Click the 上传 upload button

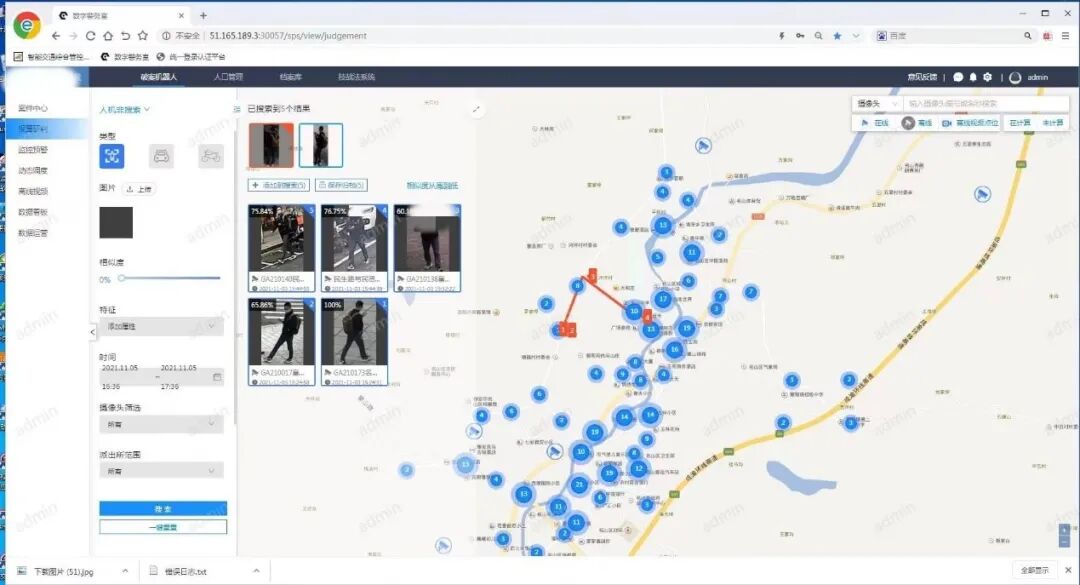pos(138,189)
